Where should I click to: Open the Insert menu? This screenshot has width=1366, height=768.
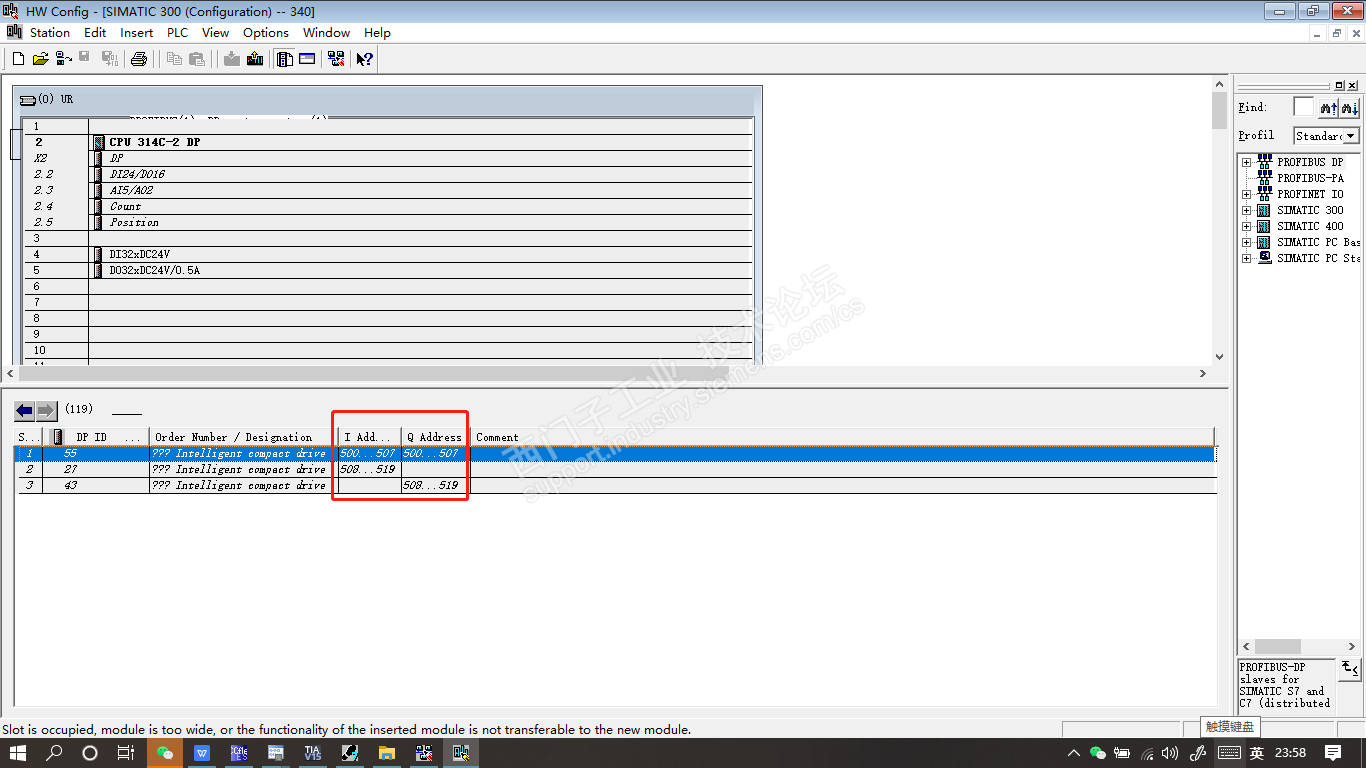(x=137, y=33)
